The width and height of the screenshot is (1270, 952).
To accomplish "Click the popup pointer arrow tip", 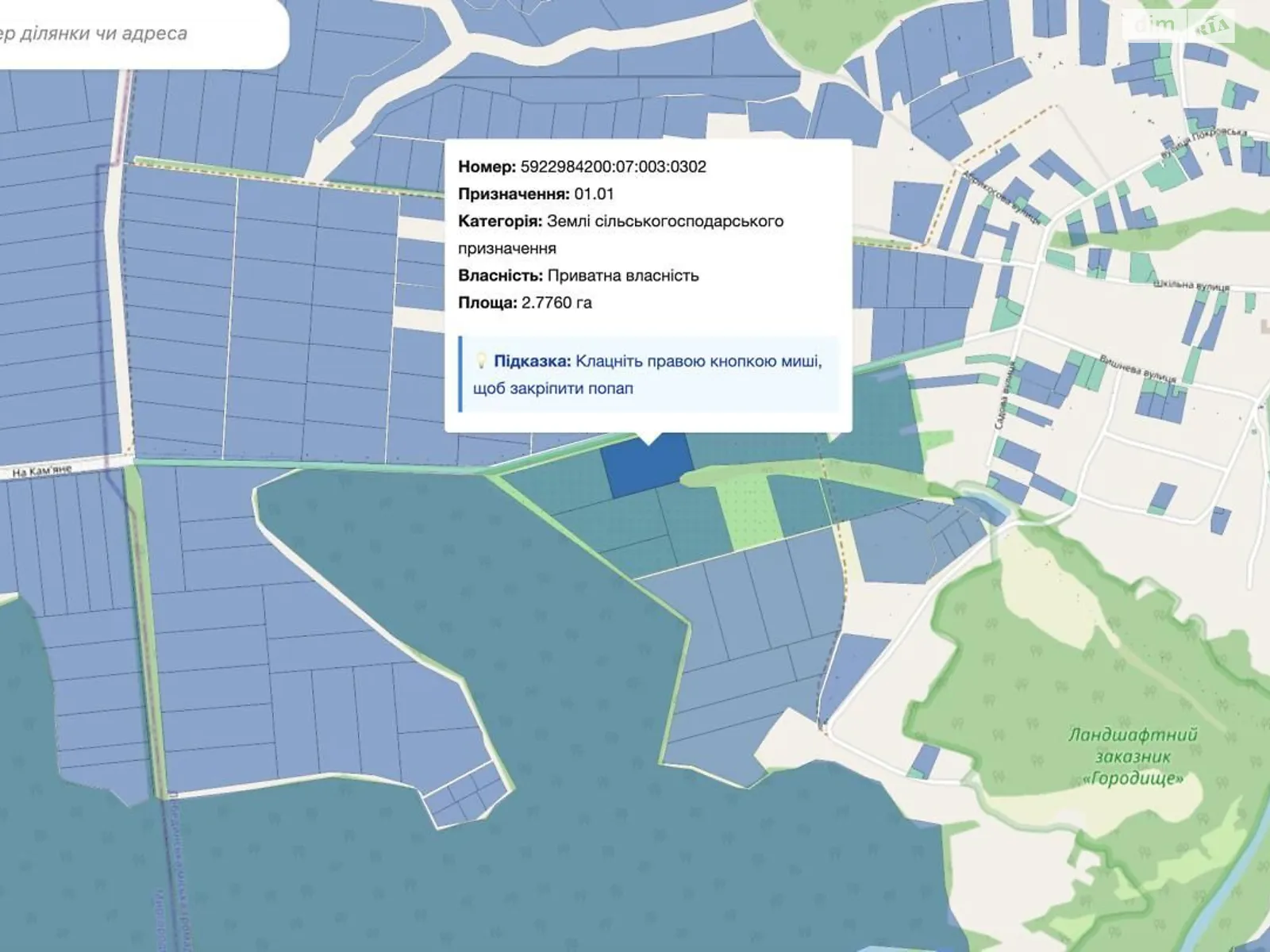I will pos(649,442).
